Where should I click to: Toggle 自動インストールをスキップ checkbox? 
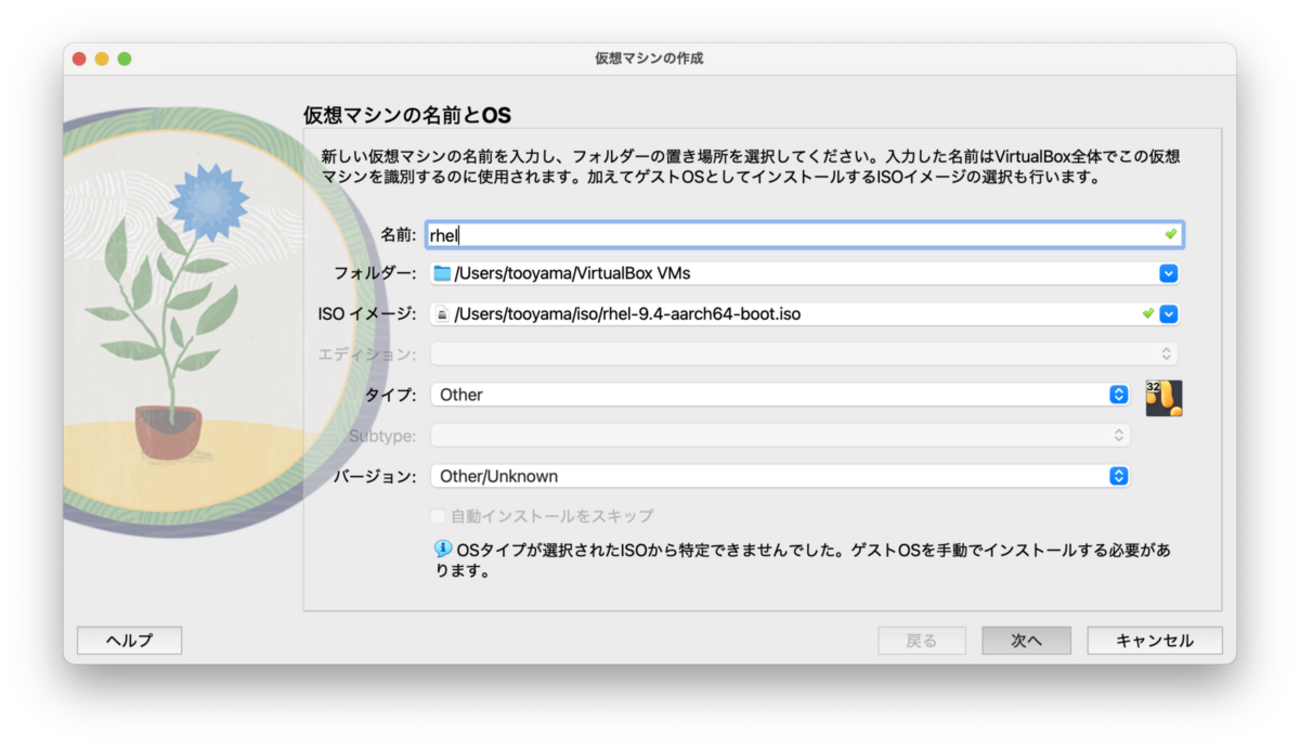click(x=438, y=516)
